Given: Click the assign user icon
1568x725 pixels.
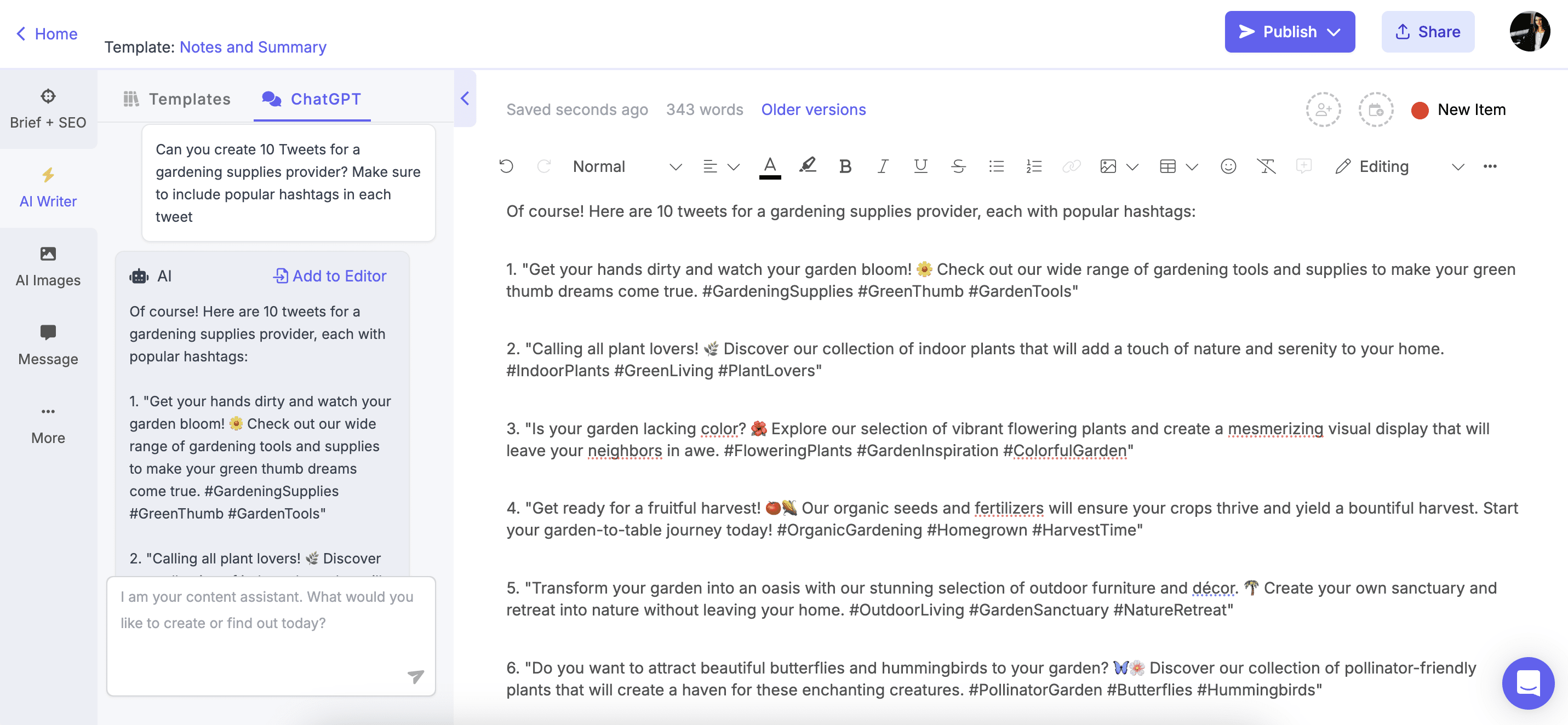Looking at the screenshot, I should coord(1323,110).
